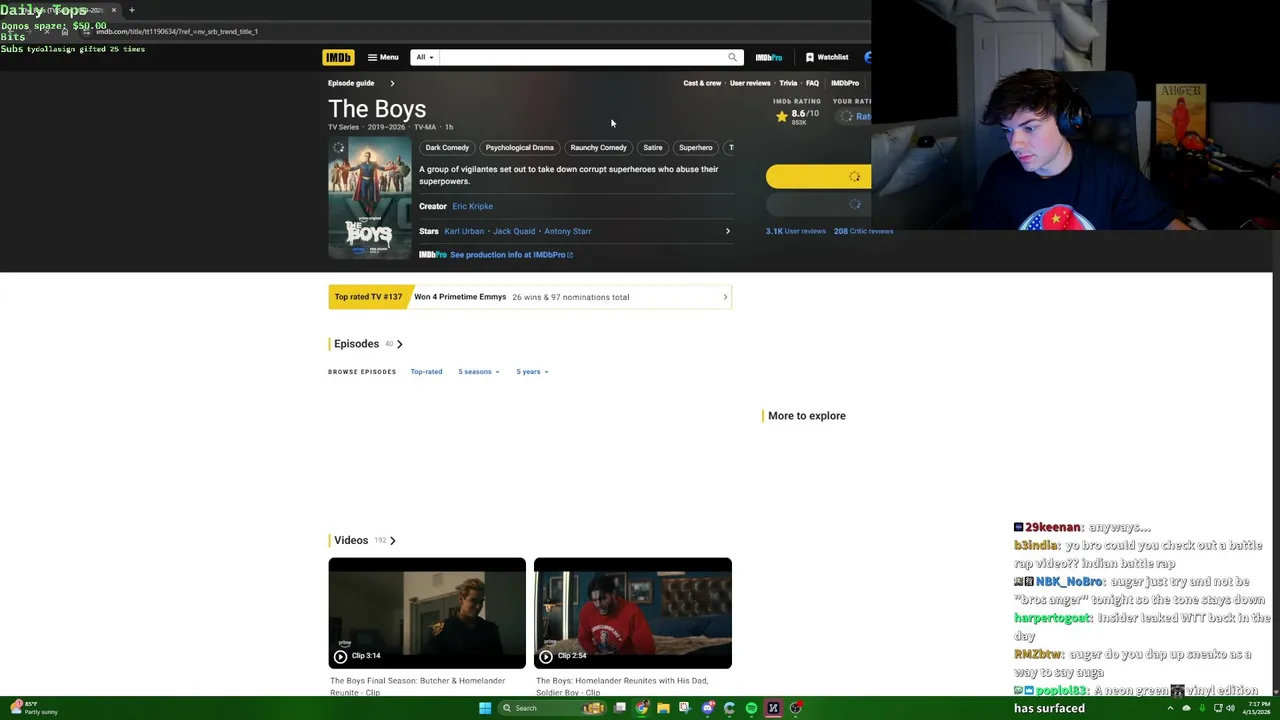Expand Stars row chevron arrow

tap(727, 231)
